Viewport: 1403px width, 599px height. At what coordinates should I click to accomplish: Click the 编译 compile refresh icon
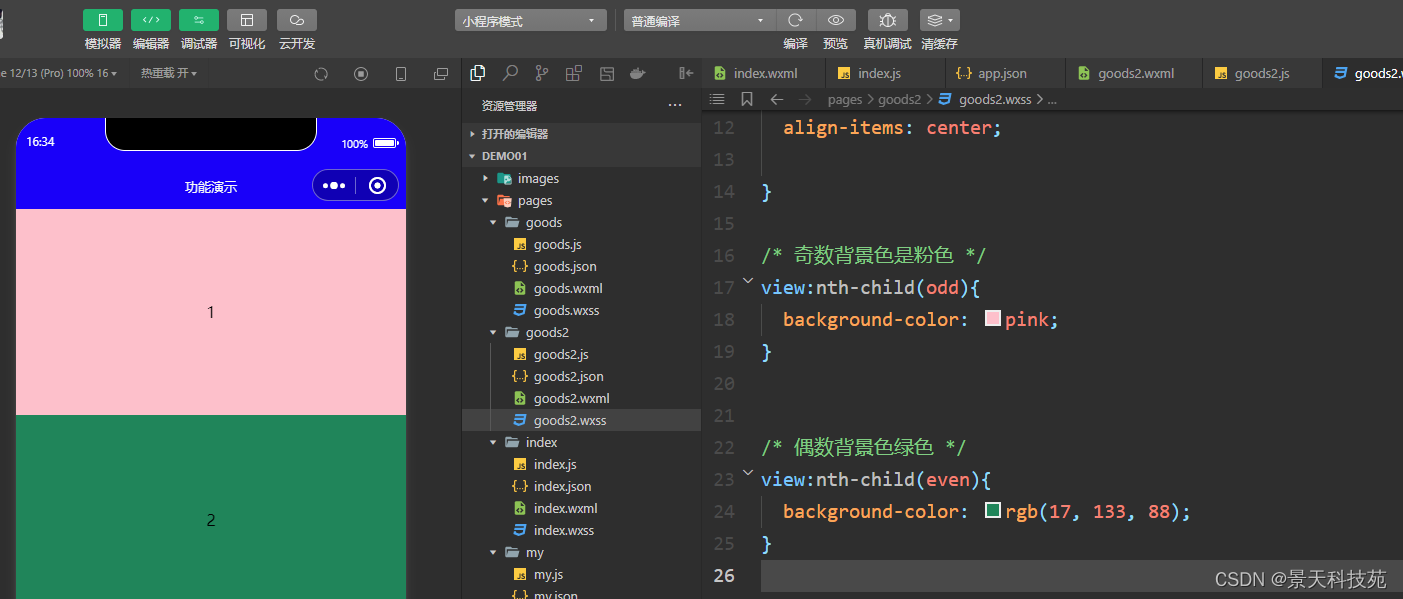click(x=796, y=20)
